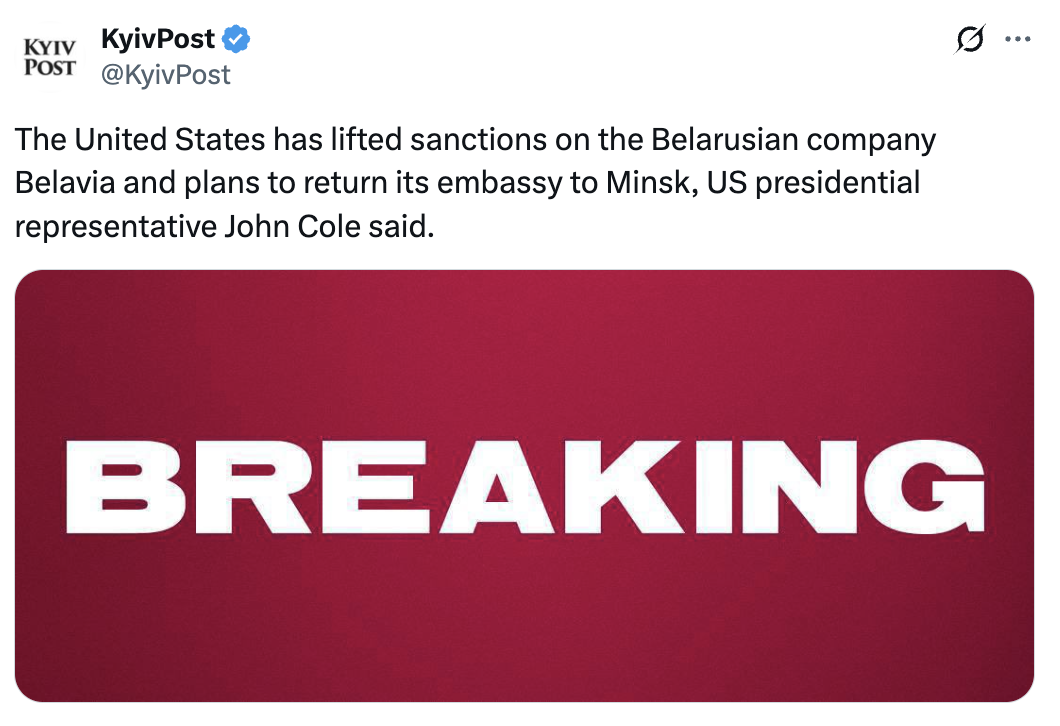The image size is (1060, 726).
Task: Visit the @KyivPost handle link
Action: coord(166,75)
